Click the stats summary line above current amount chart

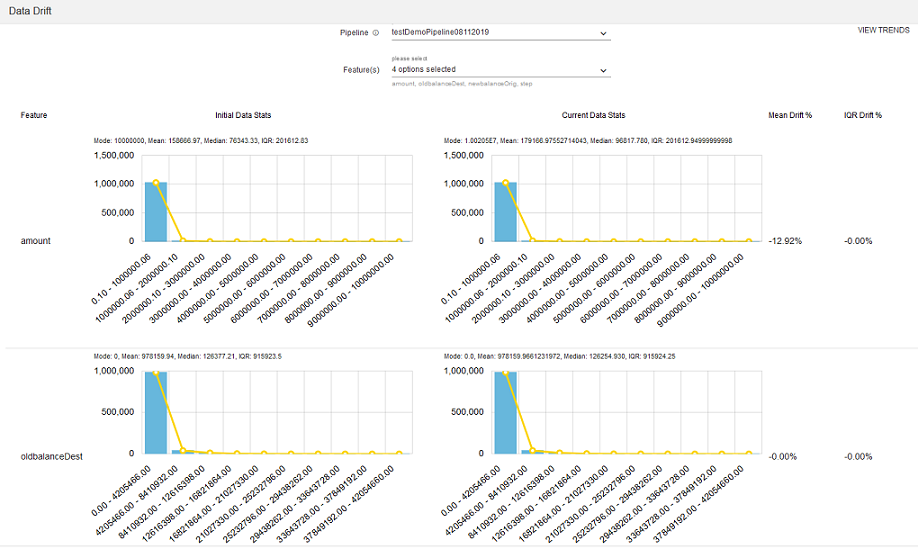pyautogui.click(x=588, y=141)
